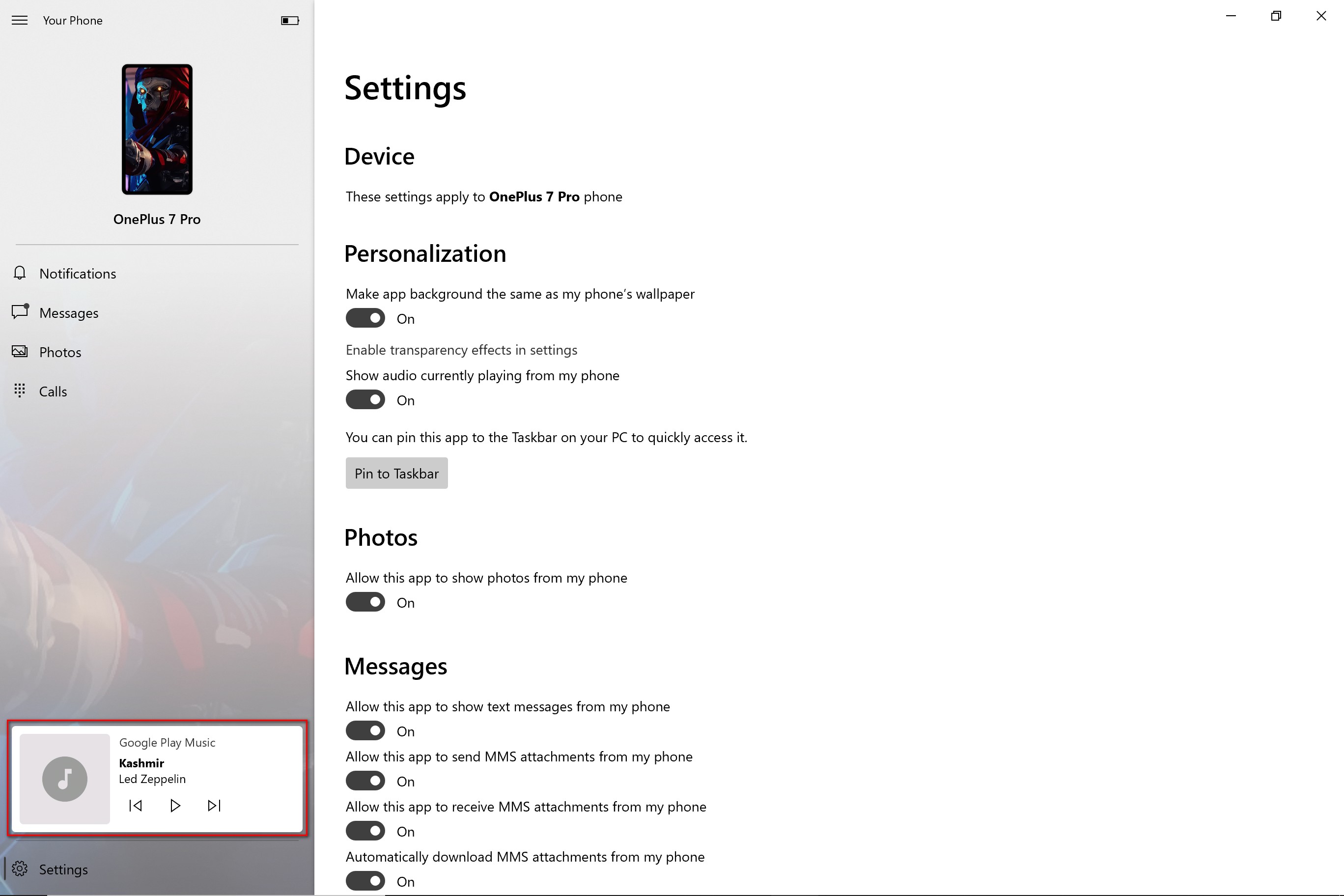Screen dimensions: 1344x896
Task: Open the Calls section label
Action: 53,392
